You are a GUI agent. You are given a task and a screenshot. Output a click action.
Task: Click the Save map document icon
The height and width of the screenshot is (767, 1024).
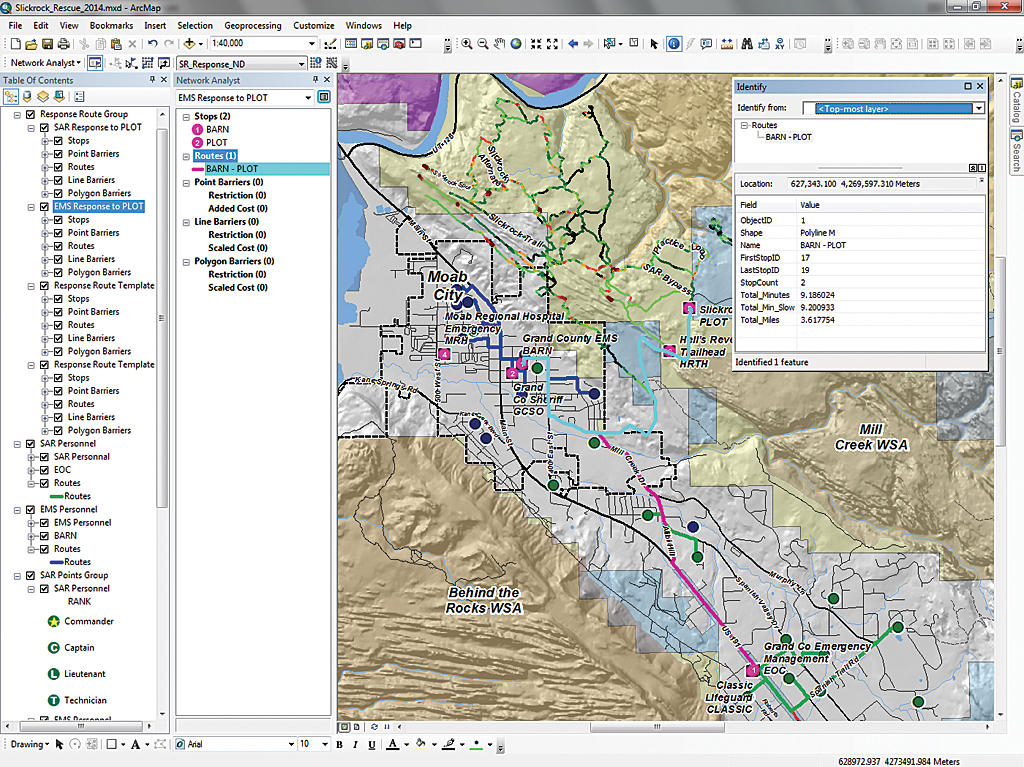[x=47, y=44]
